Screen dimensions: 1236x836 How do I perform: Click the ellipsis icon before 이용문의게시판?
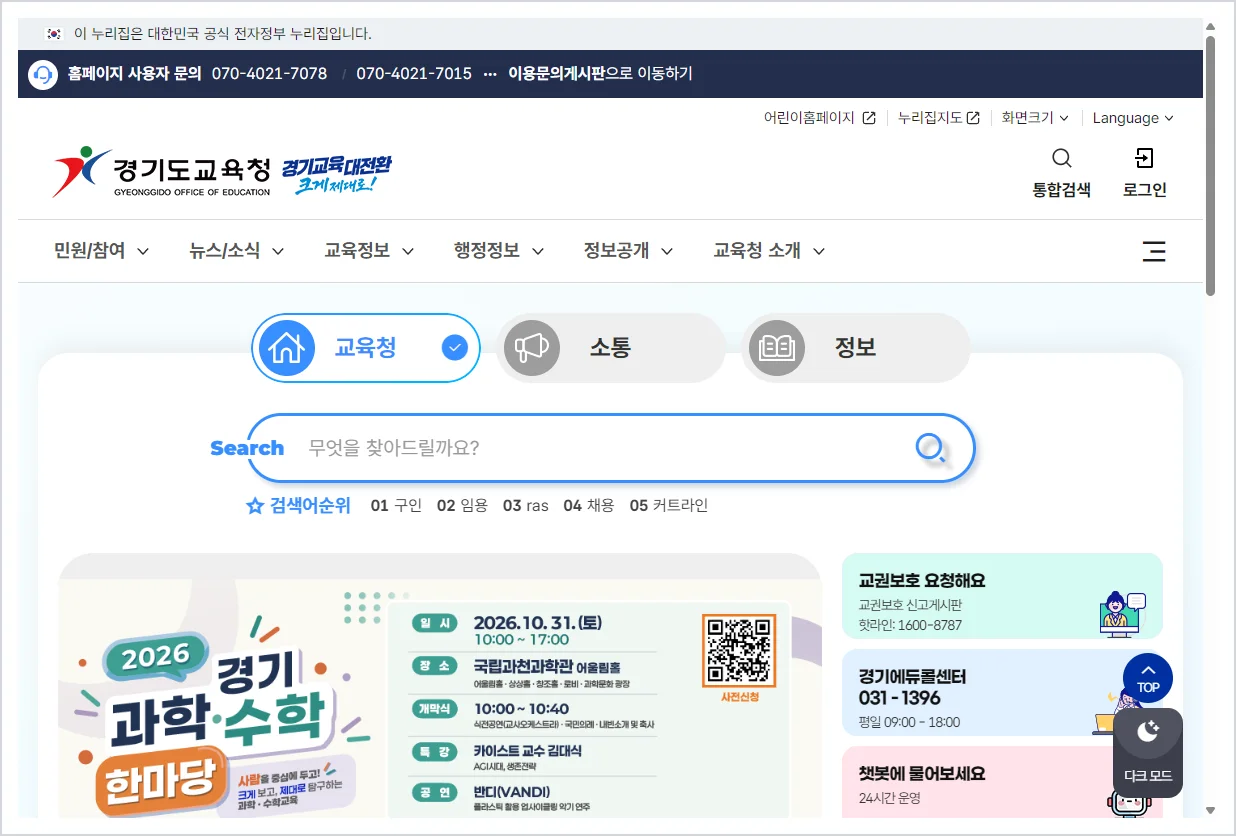pos(490,74)
